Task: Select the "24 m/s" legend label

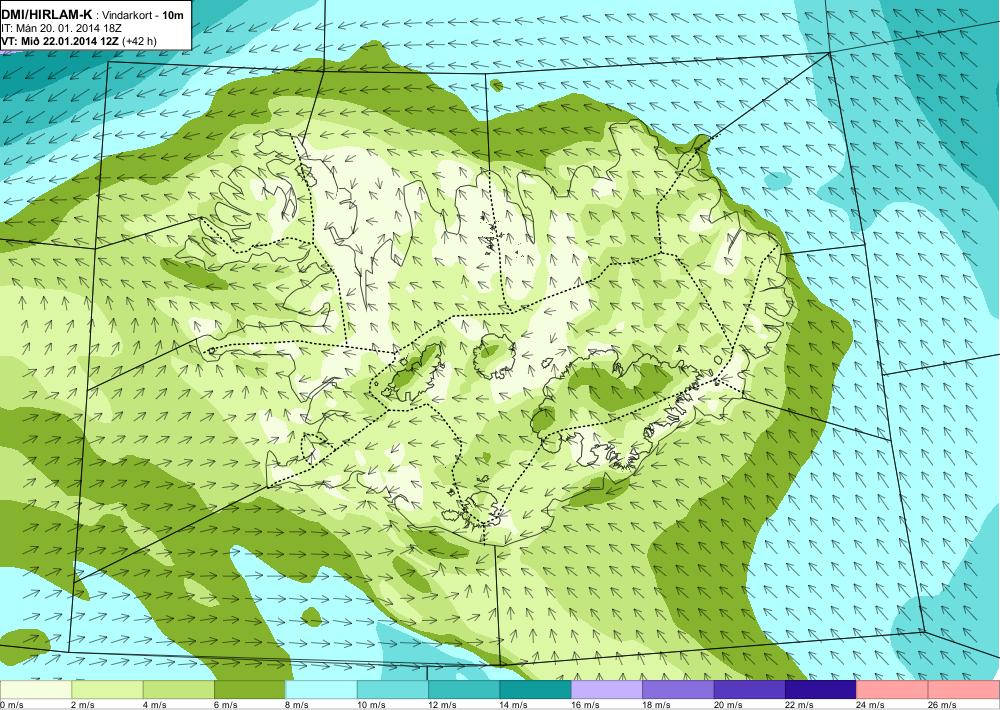Action: 871,705
